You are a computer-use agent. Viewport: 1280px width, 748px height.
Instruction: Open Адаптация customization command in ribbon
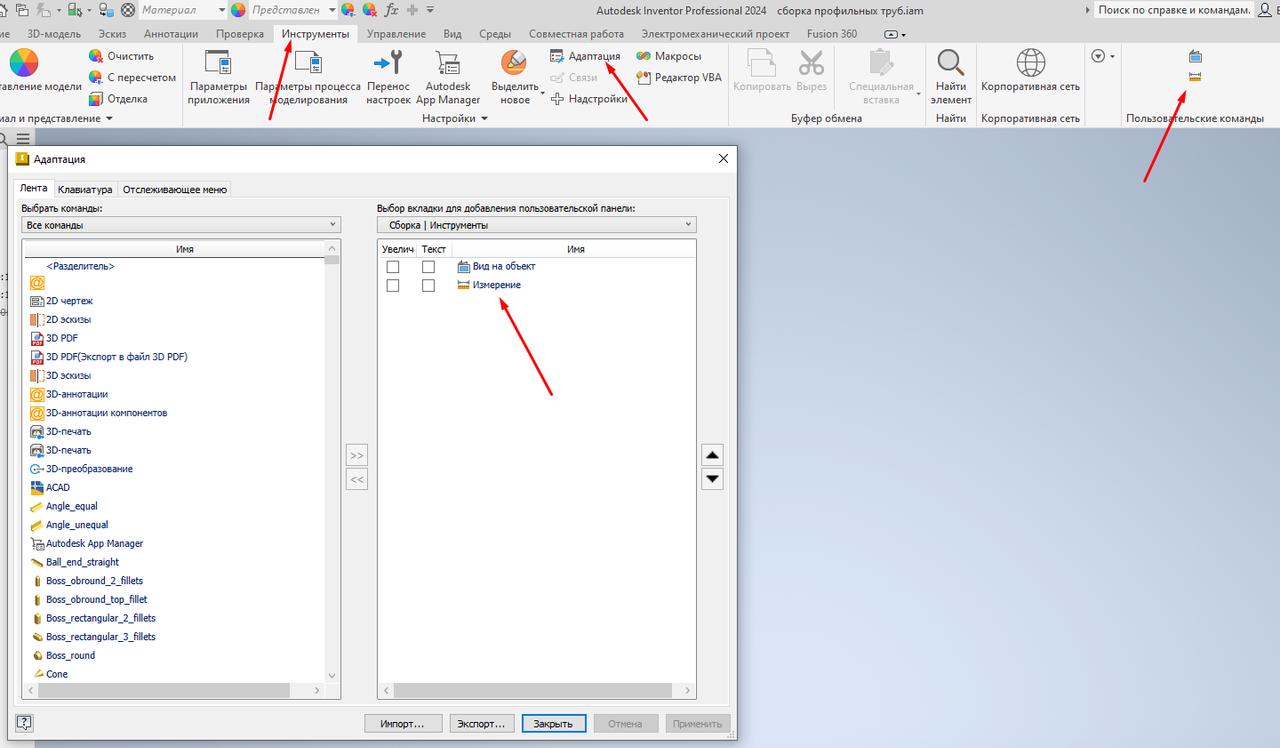[x=585, y=56]
